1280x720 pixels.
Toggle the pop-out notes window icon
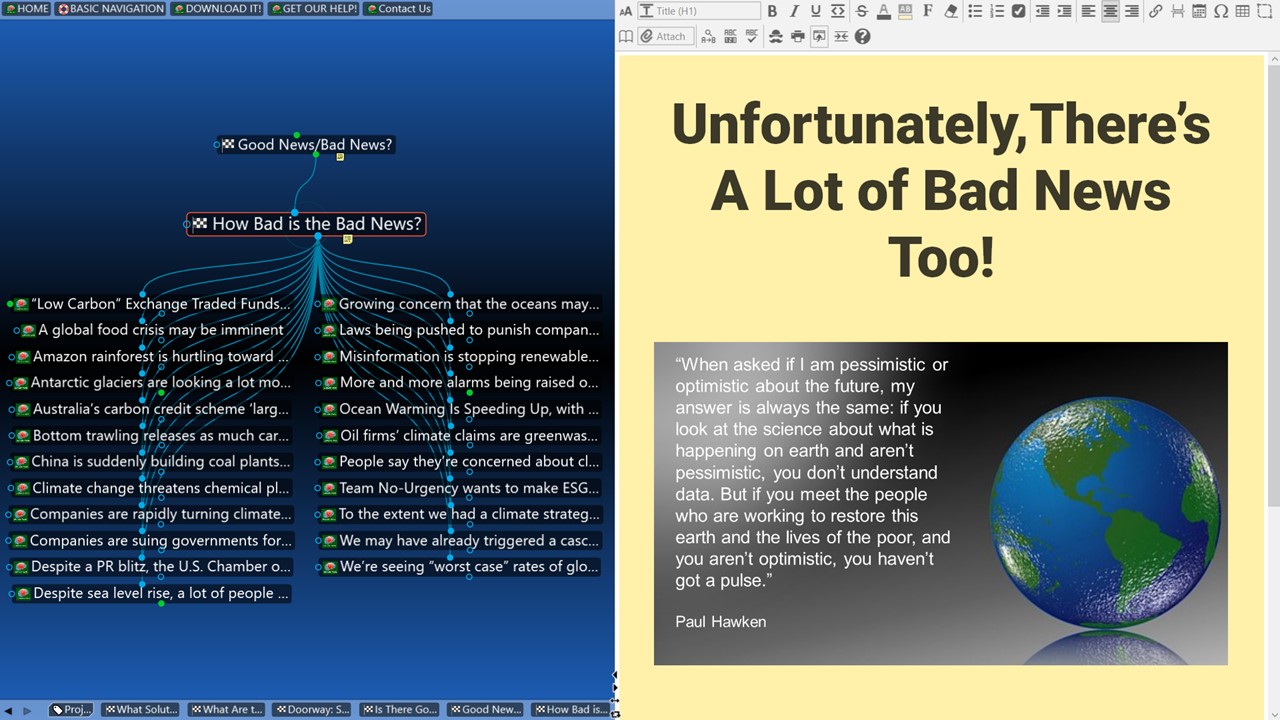tap(819, 36)
